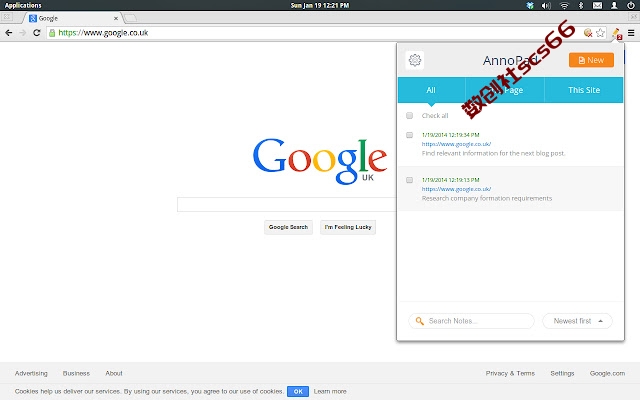Create a new note with New button
The width and height of the screenshot is (640, 400).
click(591, 60)
